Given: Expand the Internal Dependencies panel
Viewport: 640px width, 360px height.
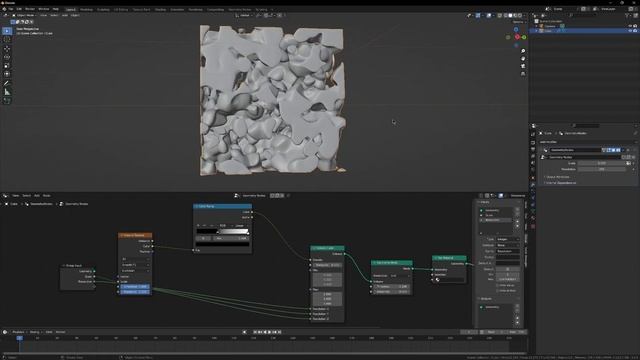Looking at the screenshot, I should point(561,183).
